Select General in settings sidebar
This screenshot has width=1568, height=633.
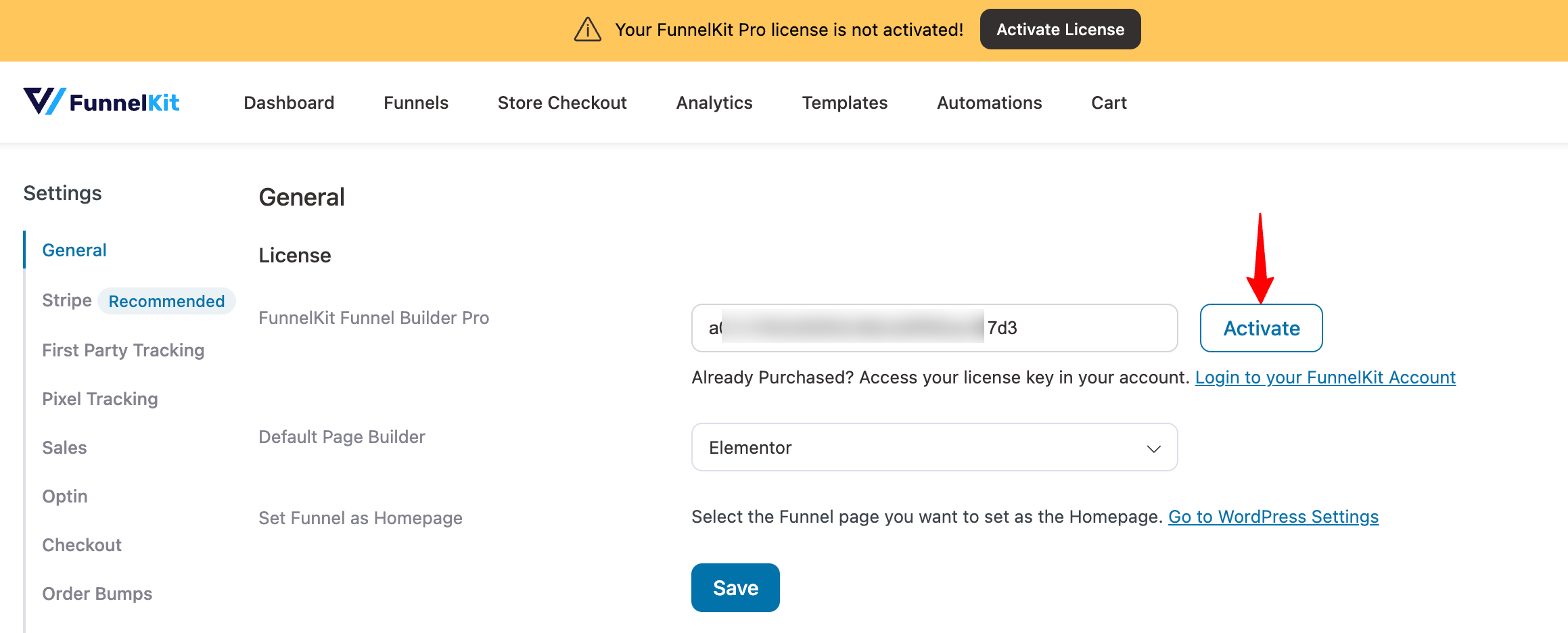coord(74,250)
